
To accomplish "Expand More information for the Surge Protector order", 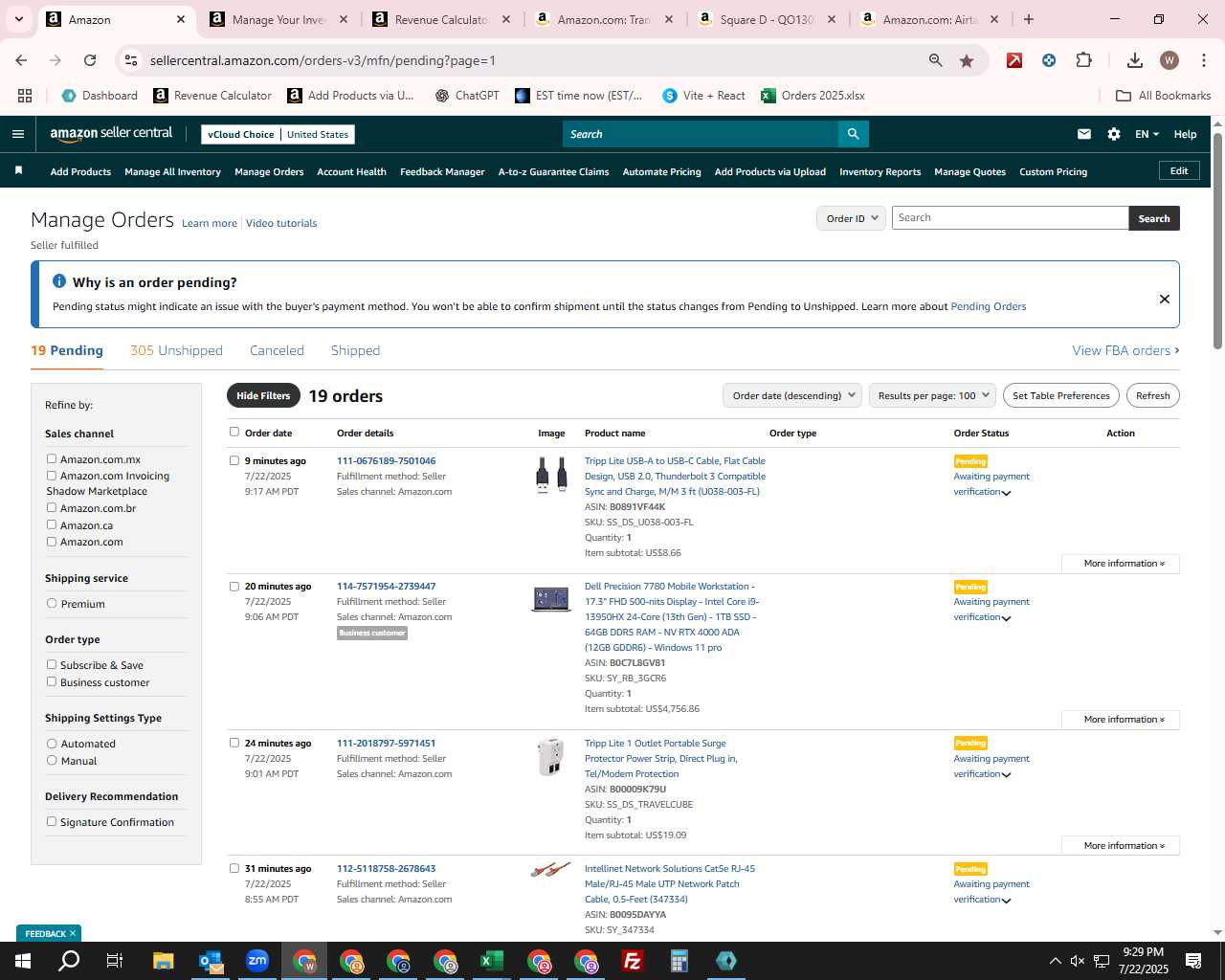I will pyautogui.click(x=1121, y=846).
